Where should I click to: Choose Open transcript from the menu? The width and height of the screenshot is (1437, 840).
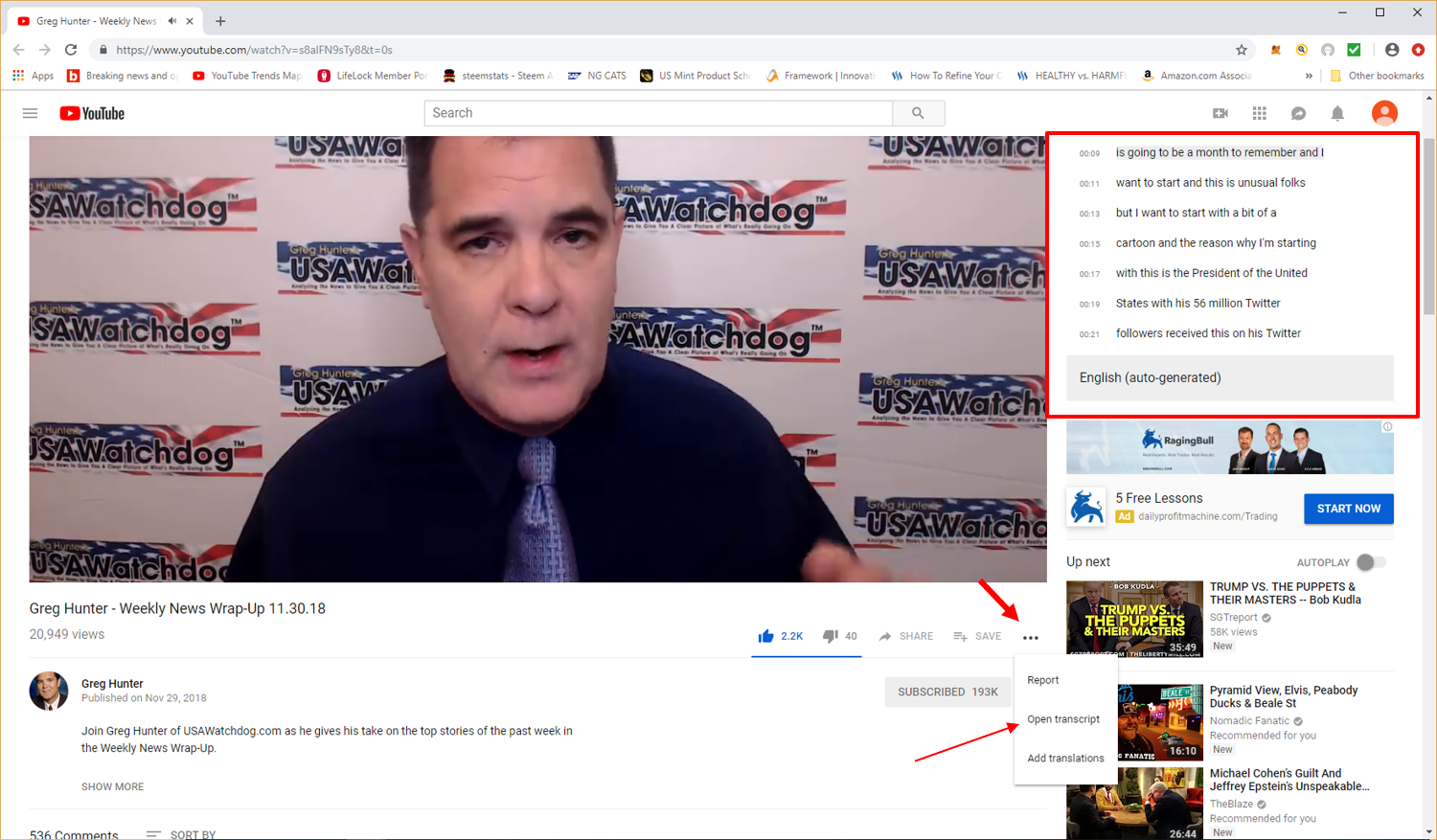point(1065,719)
